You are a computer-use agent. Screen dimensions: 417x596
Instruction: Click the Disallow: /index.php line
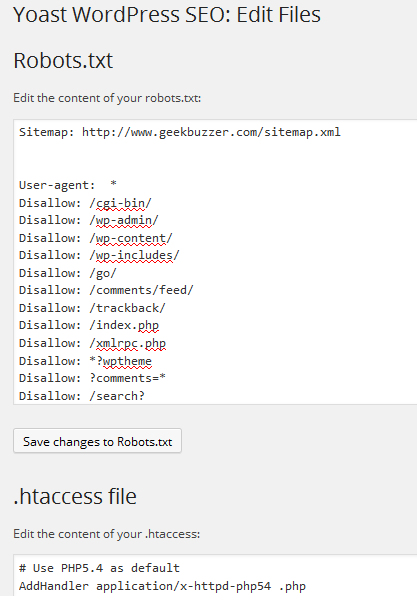[x=89, y=326]
